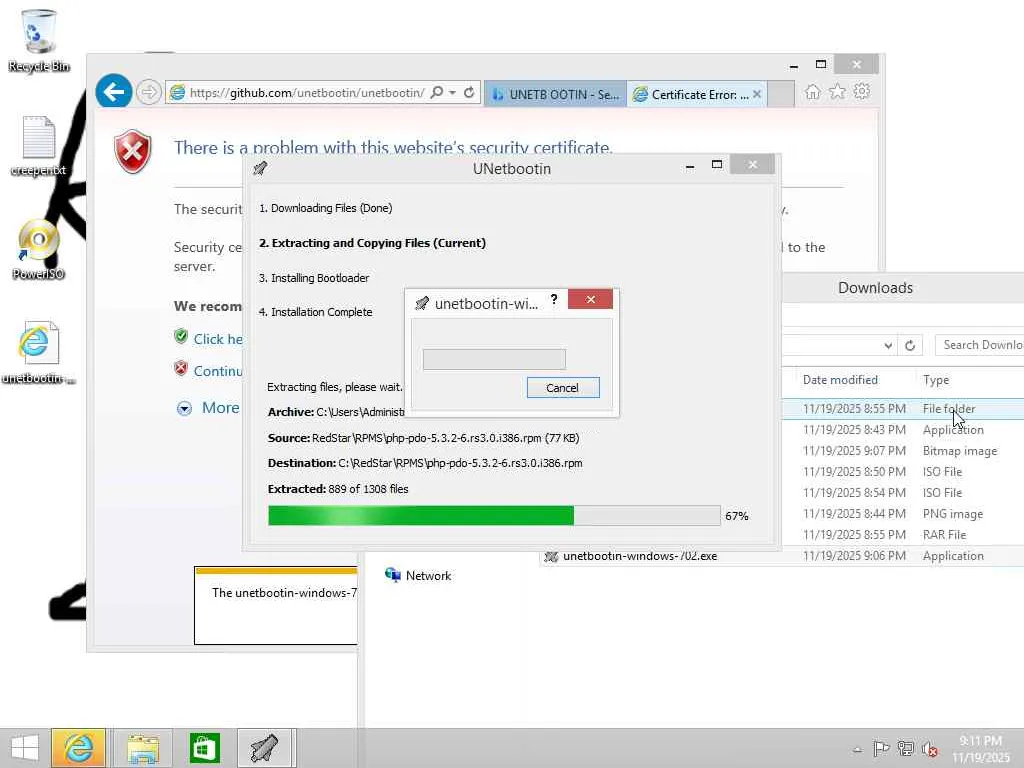This screenshot has height=768, width=1024.
Task: Open the creeper.txt desktop file
Action: (39, 146)
